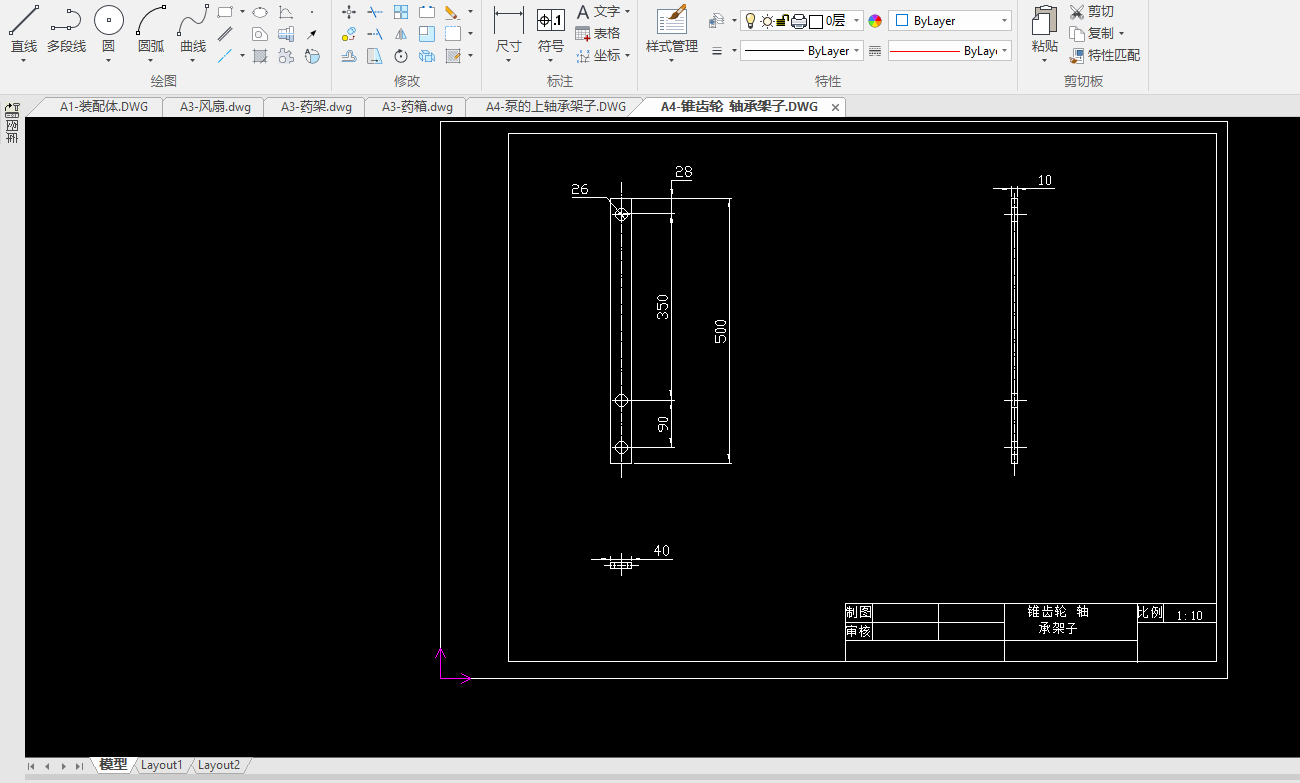Click the 特性匹配 match properties button
Viewport: 1300px width, 783px height.
[x=1104, y=56]
